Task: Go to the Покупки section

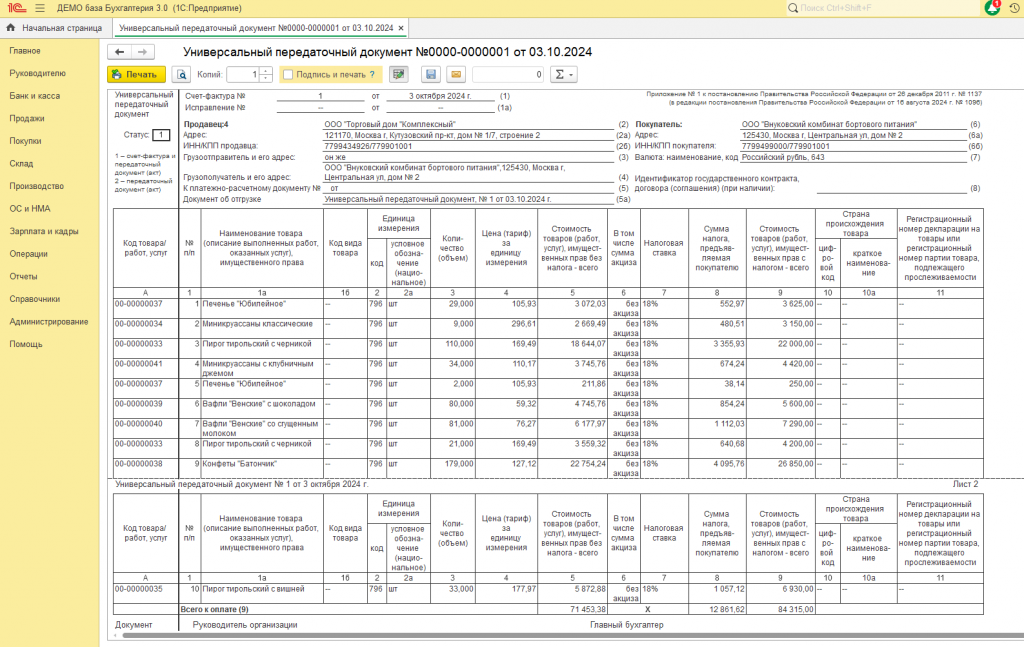Action: (x=25, y=141)
